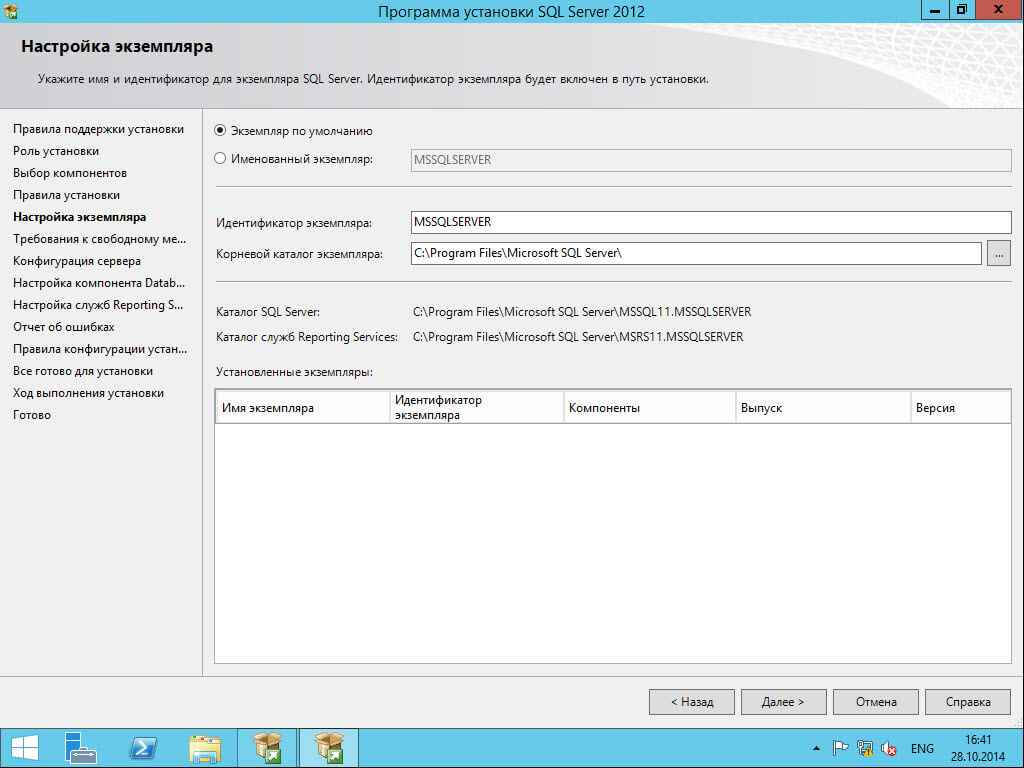This screenshot has height=768, width=1024.
Task: Click the named instance MSSQLSERVER field
Action: pos(711,160)
